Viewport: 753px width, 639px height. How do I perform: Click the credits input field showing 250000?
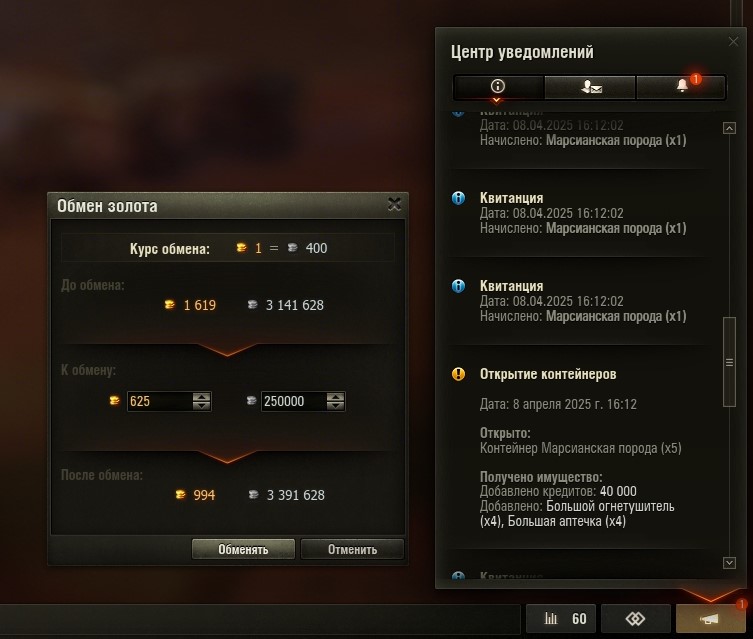click(294, 401)
